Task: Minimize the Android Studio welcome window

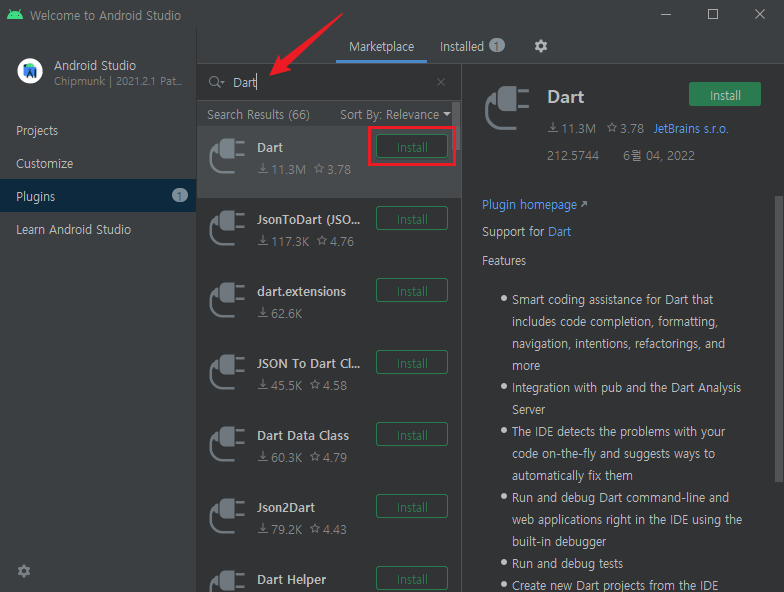Action: click(666, 14)
